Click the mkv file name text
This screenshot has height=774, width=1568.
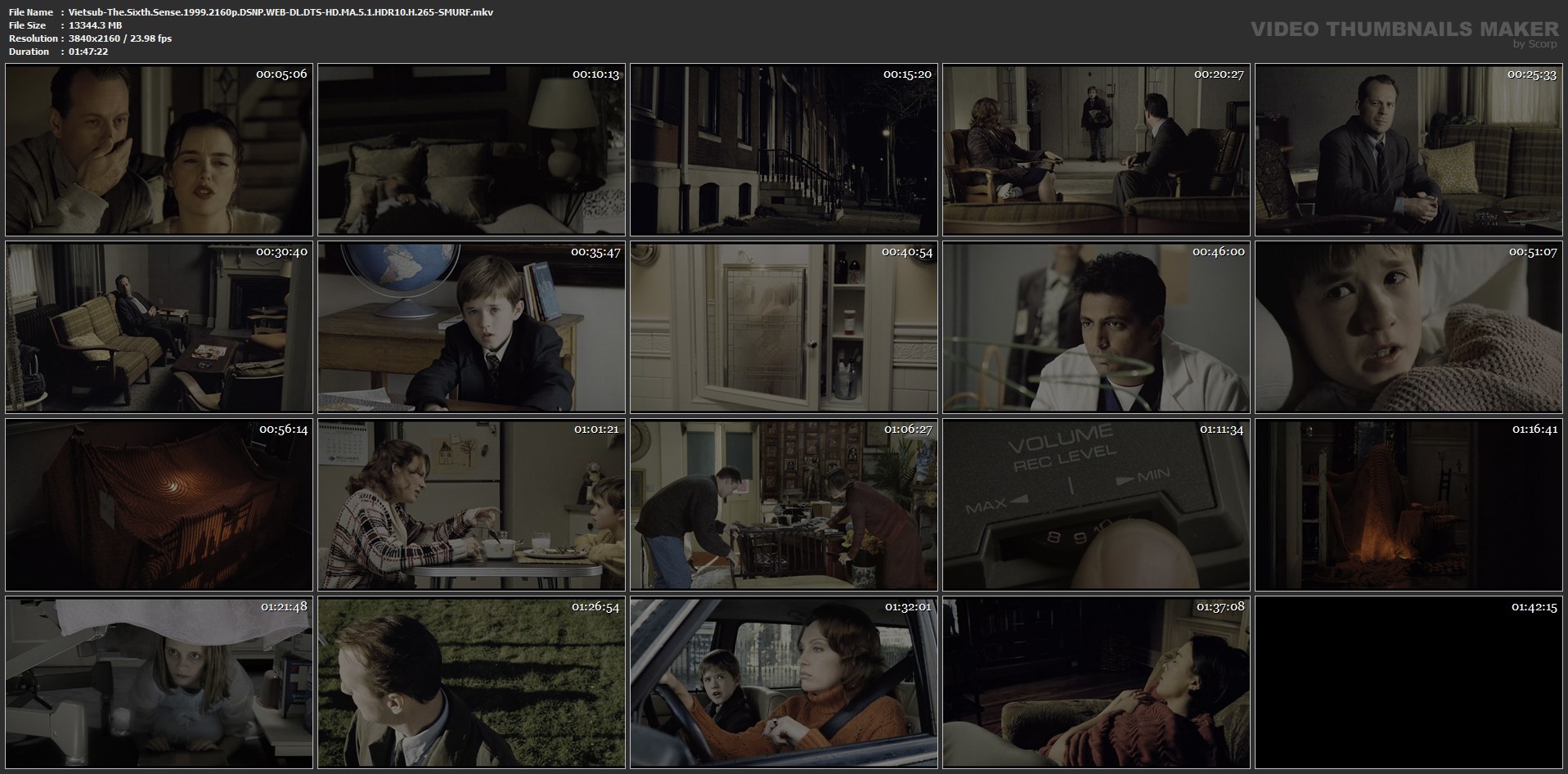click(x=281, y=12)
